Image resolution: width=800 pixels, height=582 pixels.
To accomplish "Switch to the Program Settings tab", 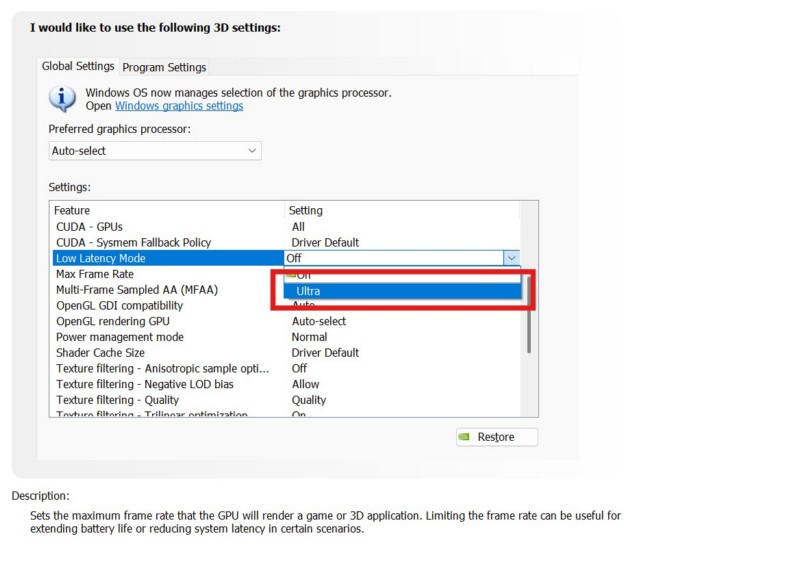I will 164,67.
